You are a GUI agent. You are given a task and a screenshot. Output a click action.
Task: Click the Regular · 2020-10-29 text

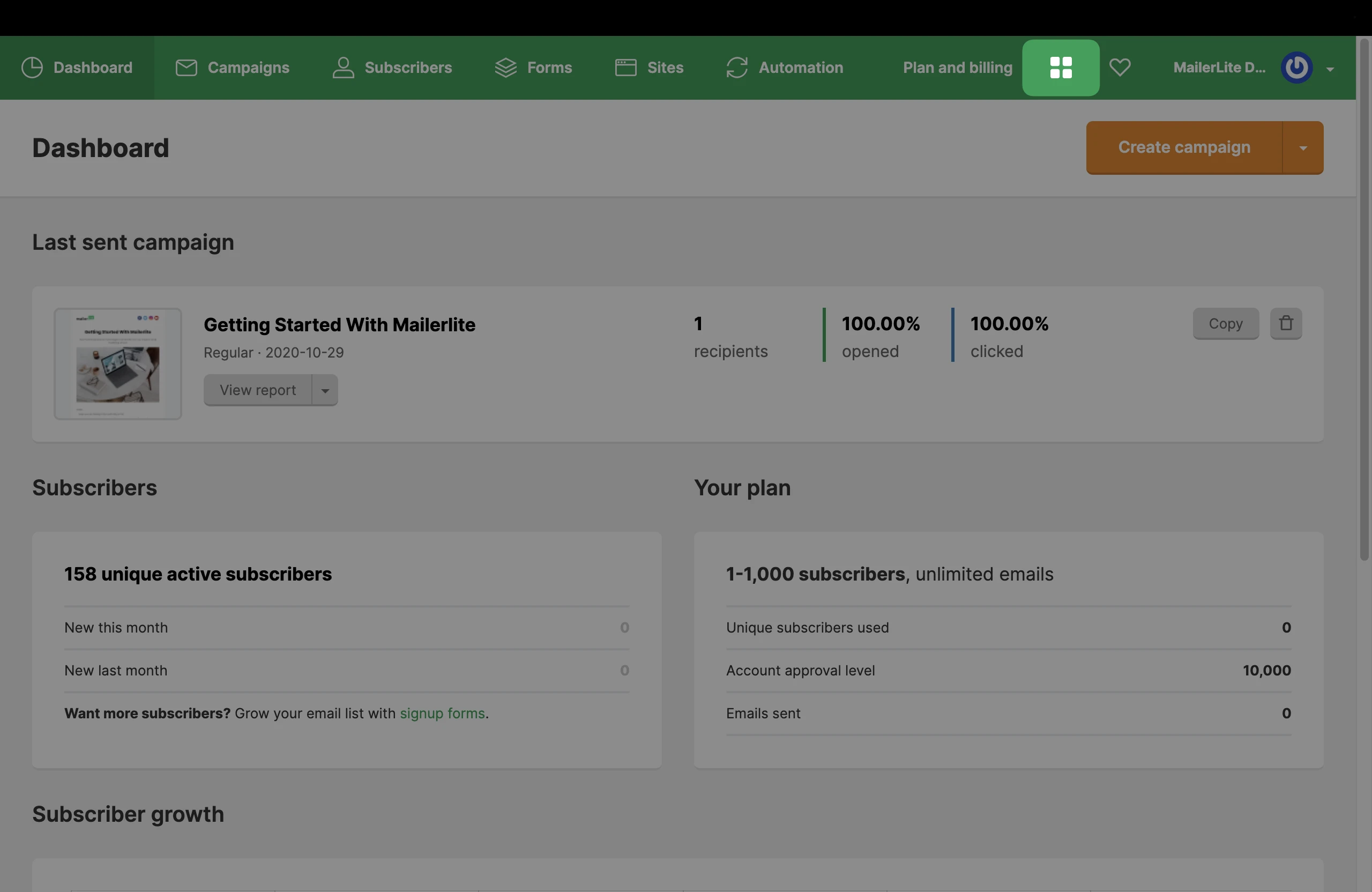pos(273,353)
